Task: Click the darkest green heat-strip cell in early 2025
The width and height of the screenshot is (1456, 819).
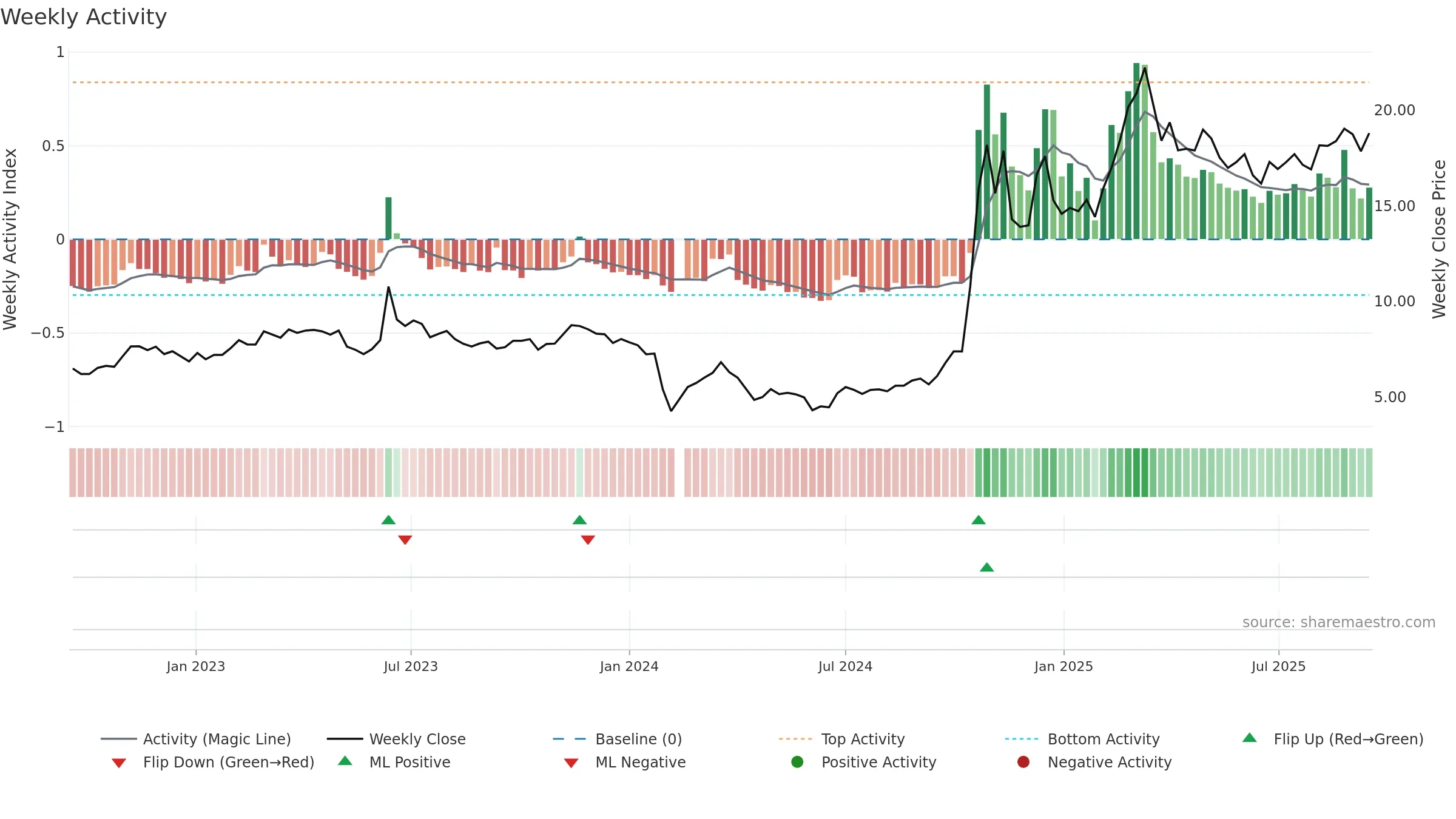Action: pos(1136,473)
